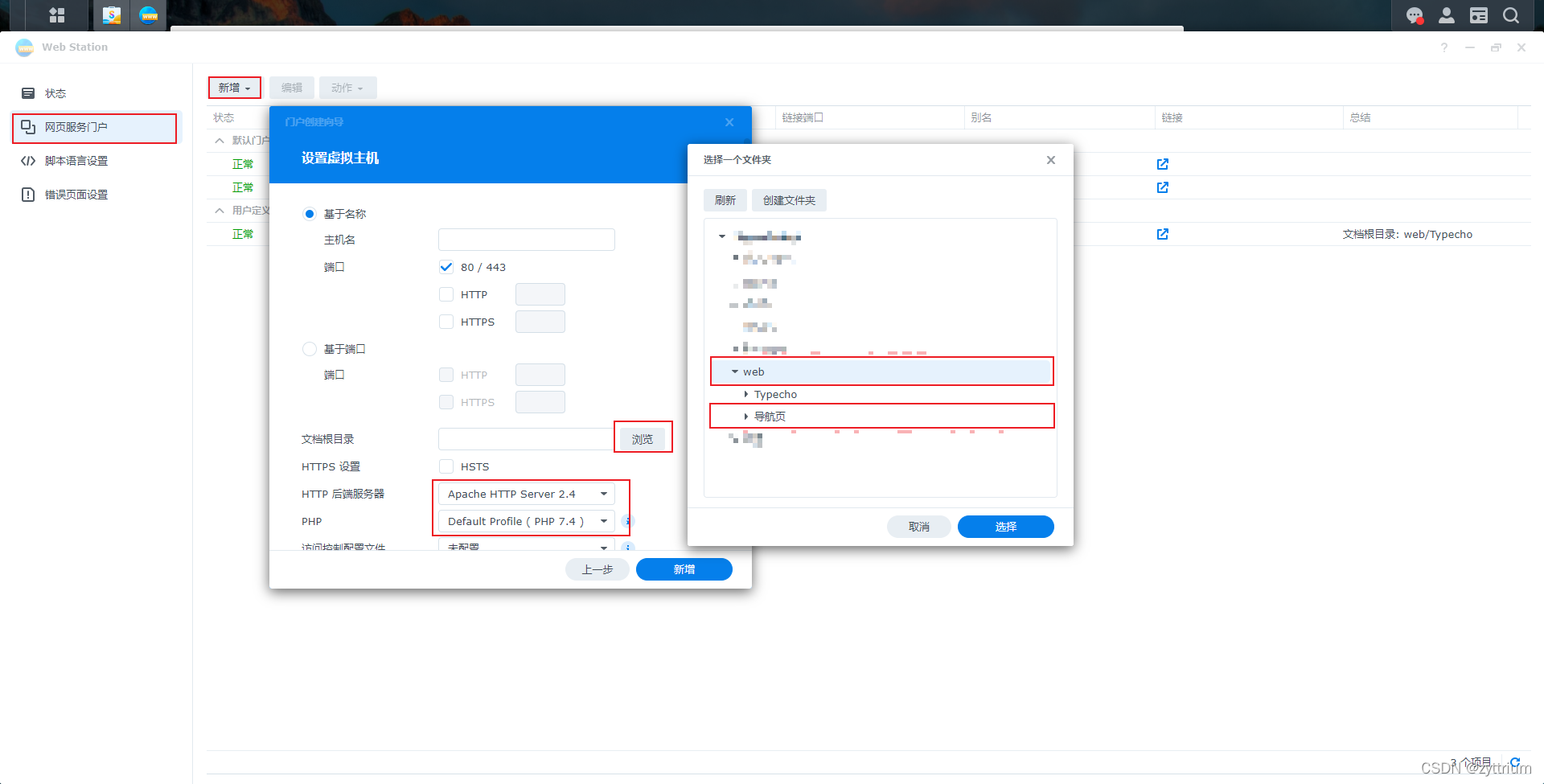Enable the HTTPS checkbox under name-based
This screenshot has width=1544, height=784.
coord(446,322)
